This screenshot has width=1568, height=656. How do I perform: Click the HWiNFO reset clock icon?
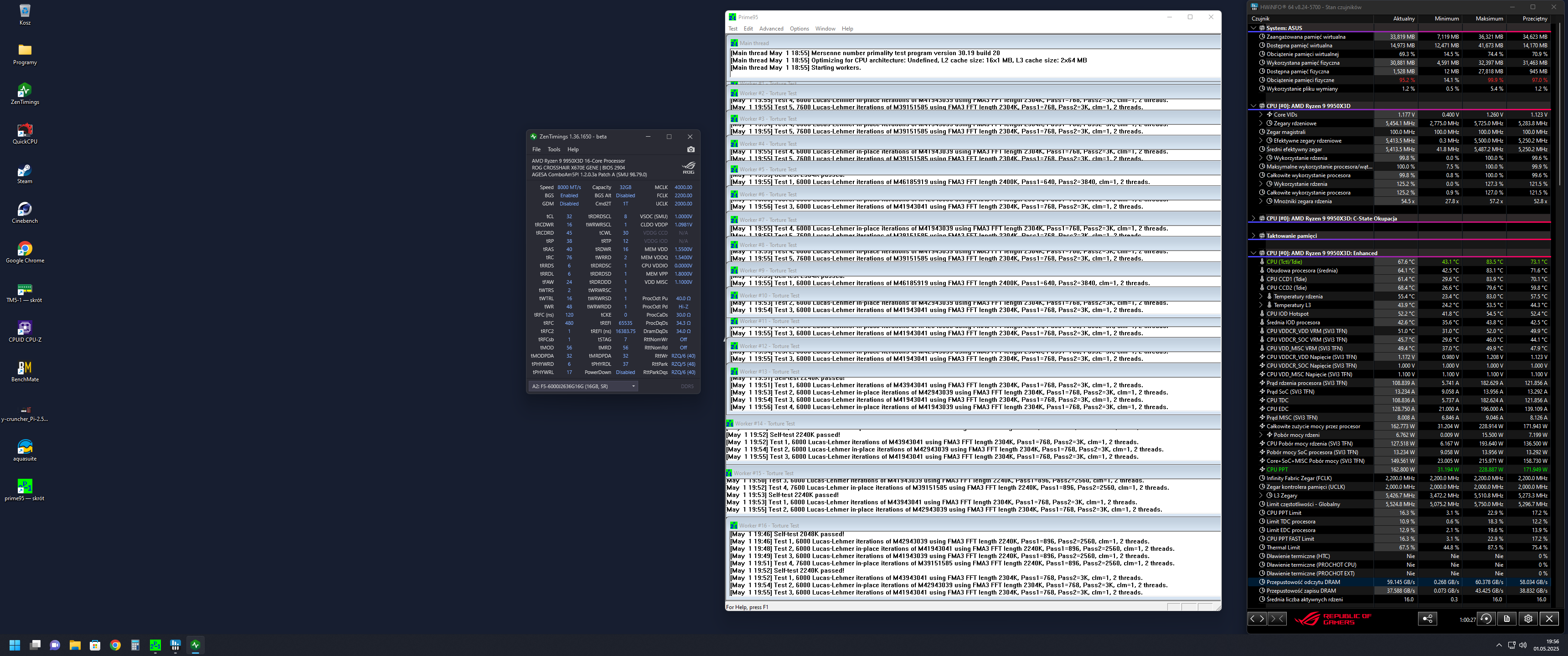[1486, 618]
